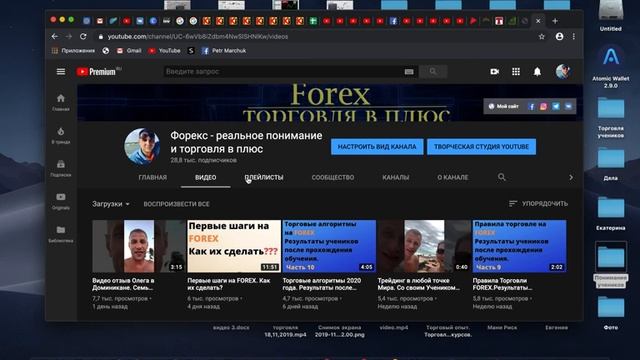Open the Часть 10 video thumbnail
Viewport: 640px width, 360px height.
tap(329, 246)
